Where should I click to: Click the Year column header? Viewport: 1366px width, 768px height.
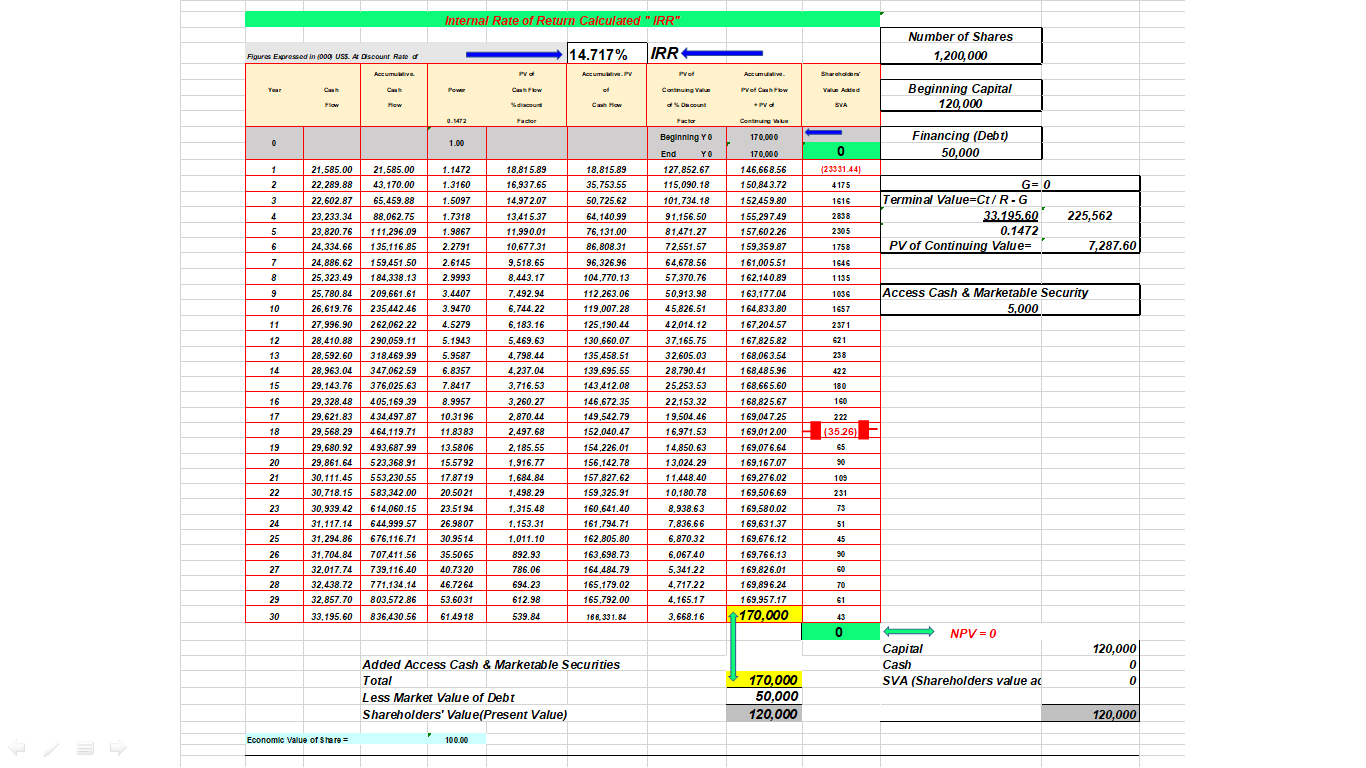pyautogui.click(x=275, y=90)
